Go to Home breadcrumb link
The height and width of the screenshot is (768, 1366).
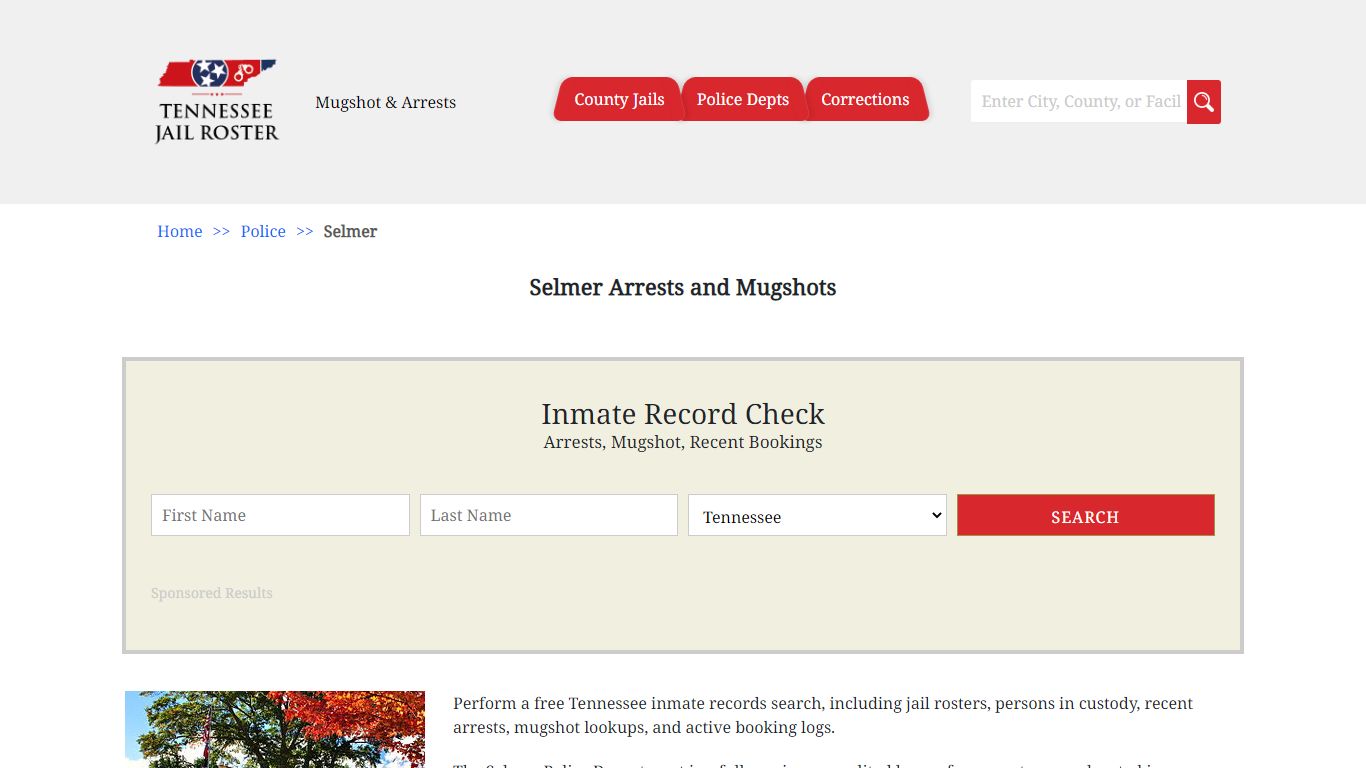click(x=180, y=231)
